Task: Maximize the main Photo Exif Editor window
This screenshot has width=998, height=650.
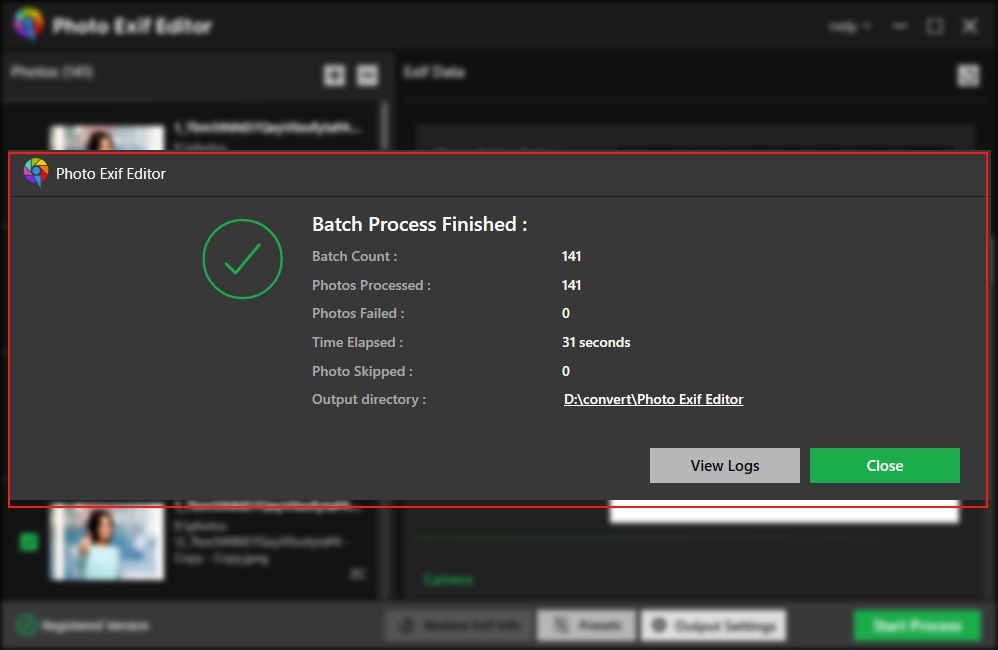Action: (934, 26)
